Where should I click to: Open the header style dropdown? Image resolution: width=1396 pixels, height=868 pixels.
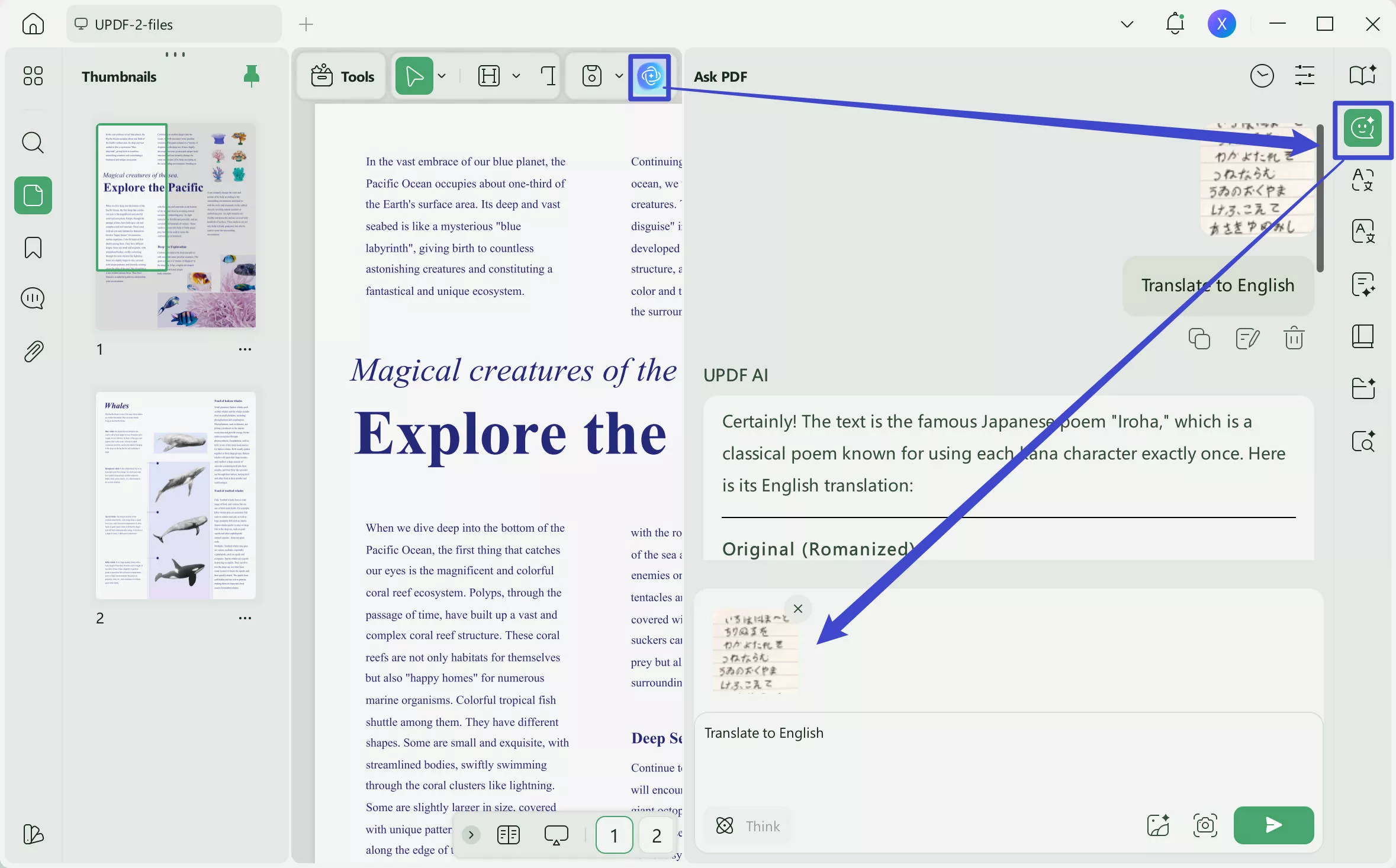(516, 76)
